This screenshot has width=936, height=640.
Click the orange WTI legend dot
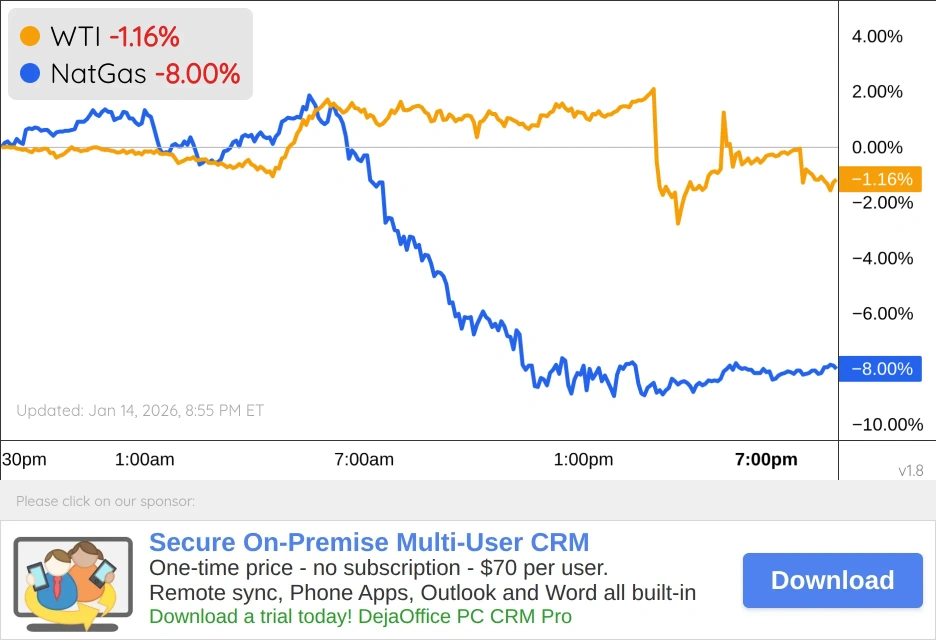[x=30, y=37]
